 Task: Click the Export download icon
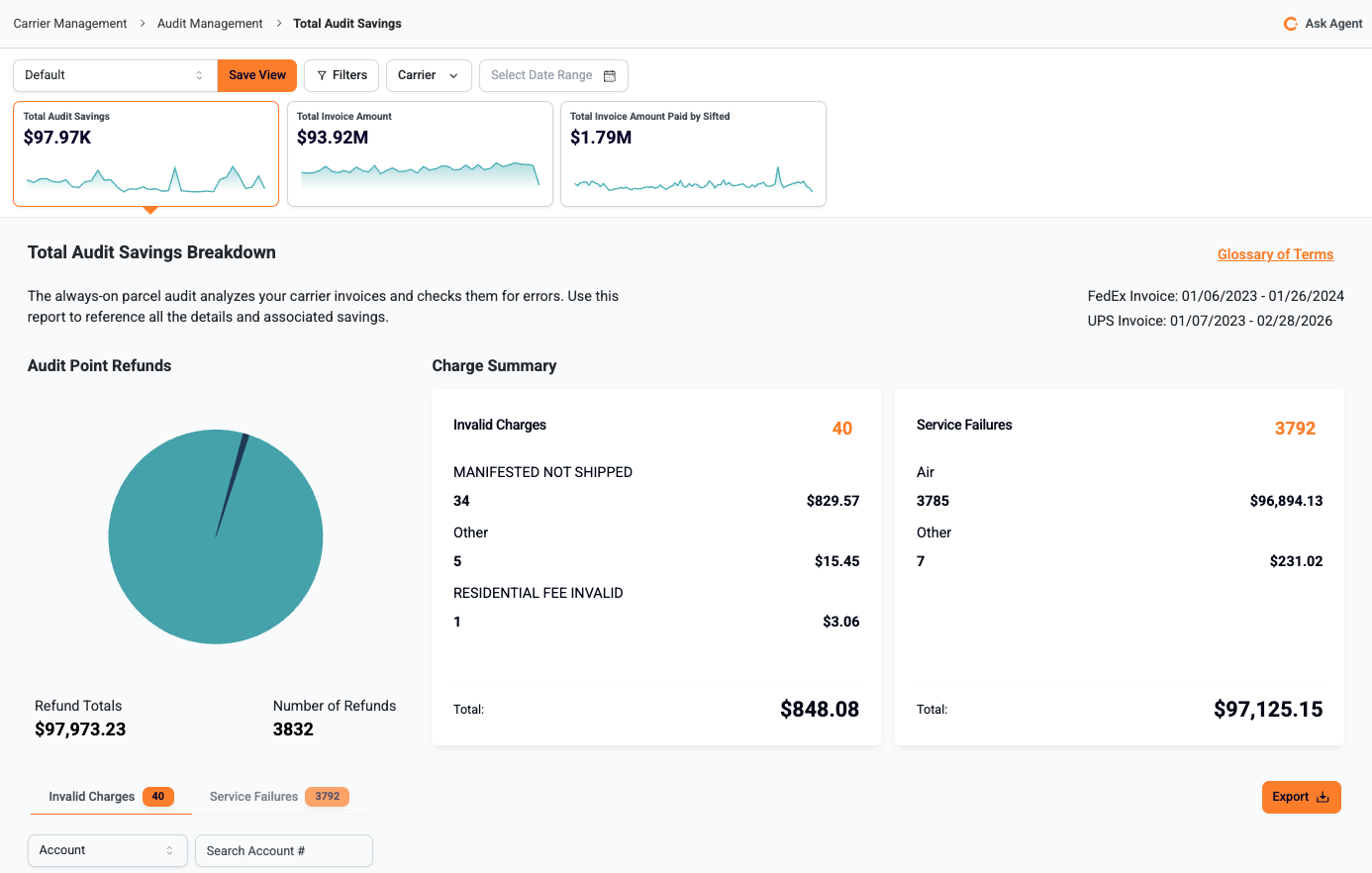tap(1323, 797)
